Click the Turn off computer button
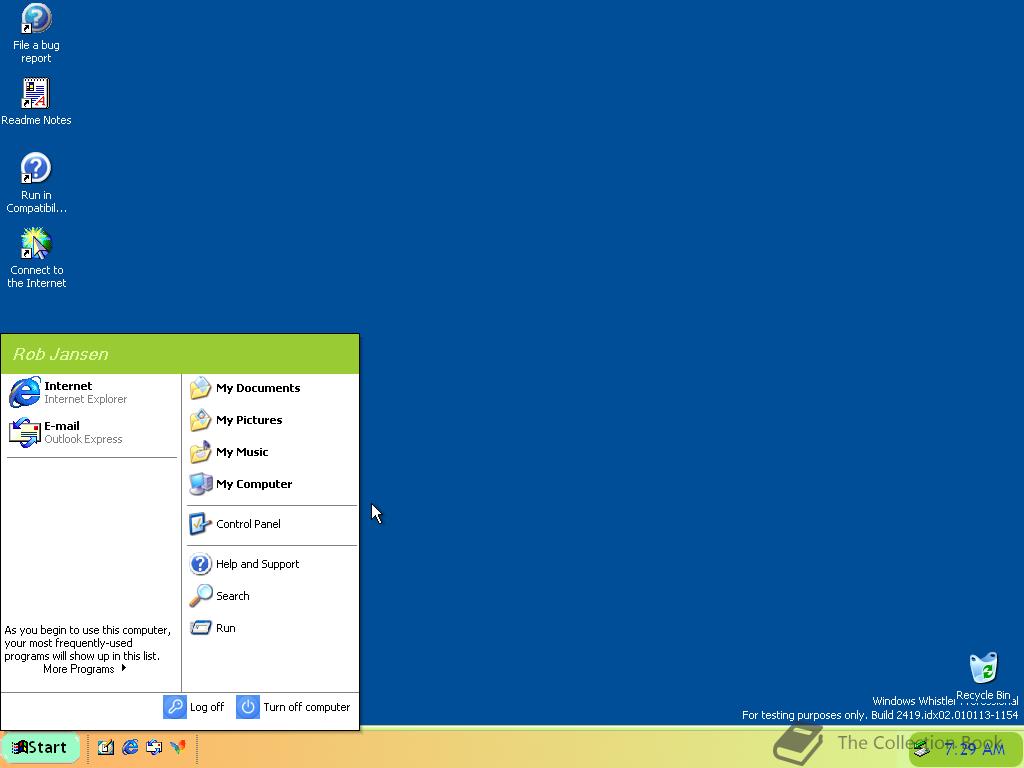 point(293,707)
